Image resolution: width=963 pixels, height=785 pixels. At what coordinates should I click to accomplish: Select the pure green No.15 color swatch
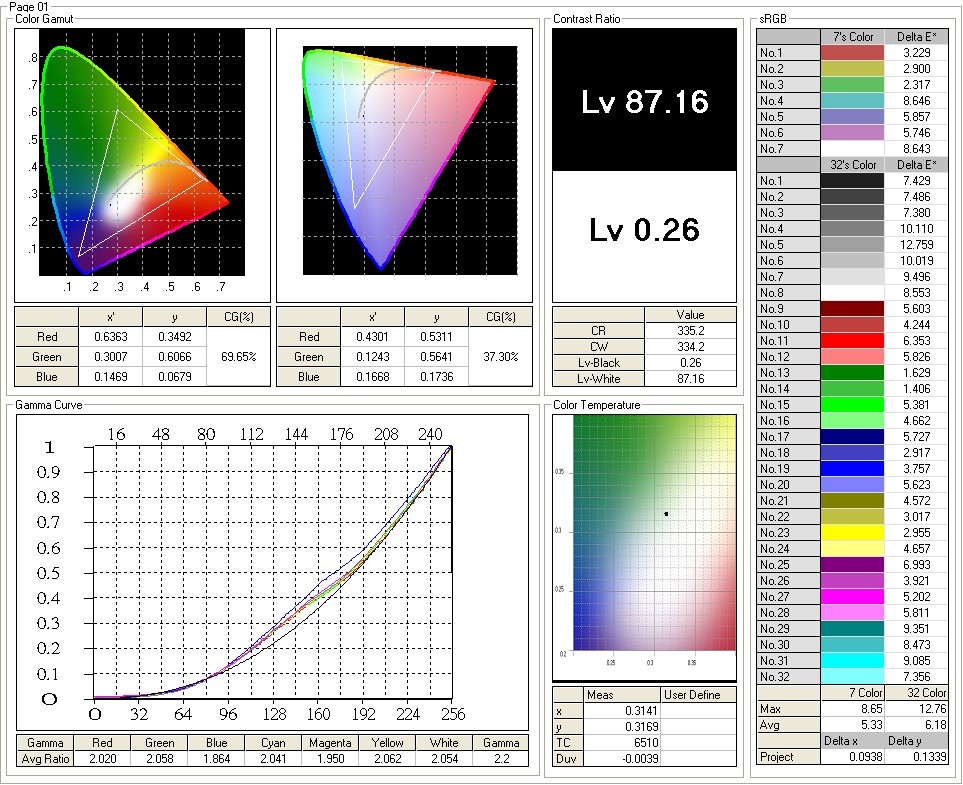point(852,404)
